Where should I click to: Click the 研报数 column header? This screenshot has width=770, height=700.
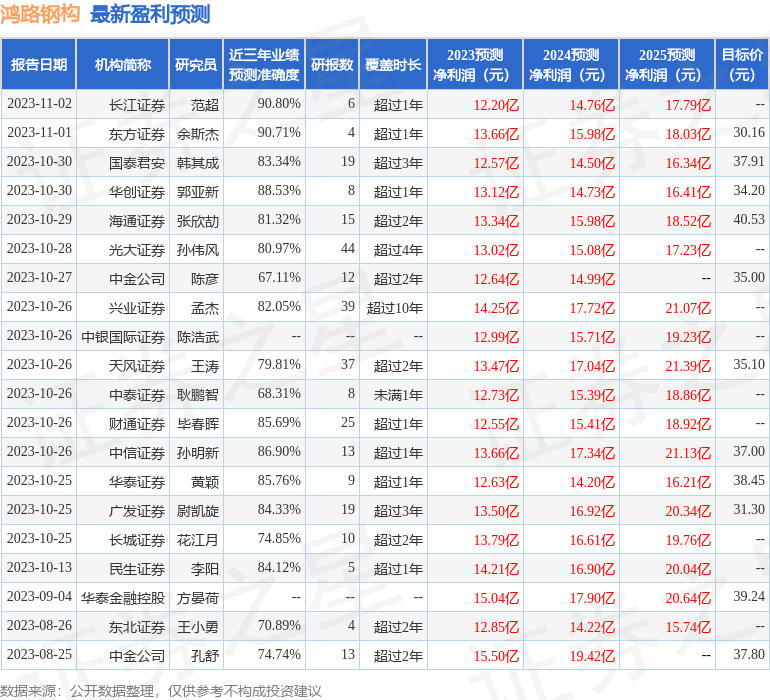pos(332,65)
